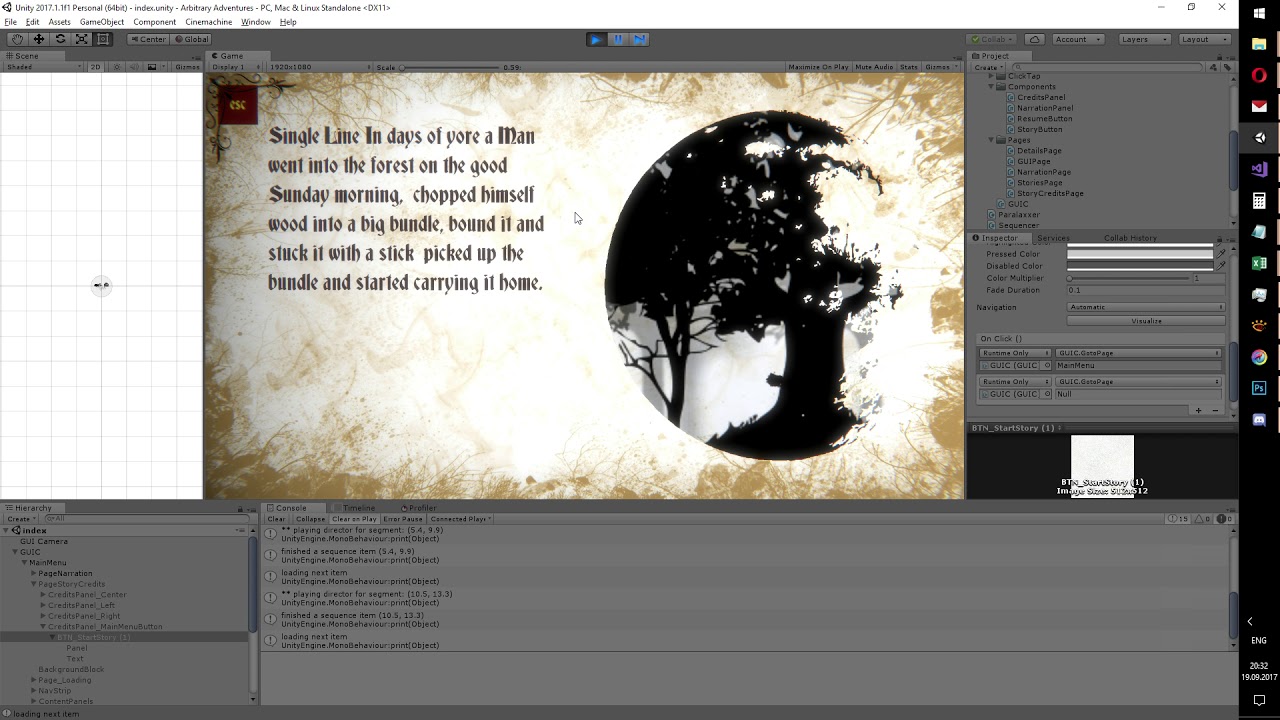This screenshot has width=1280, height=720.
Task: Remove the selected On Click event entry
Action: click(x=1215, y=410)
